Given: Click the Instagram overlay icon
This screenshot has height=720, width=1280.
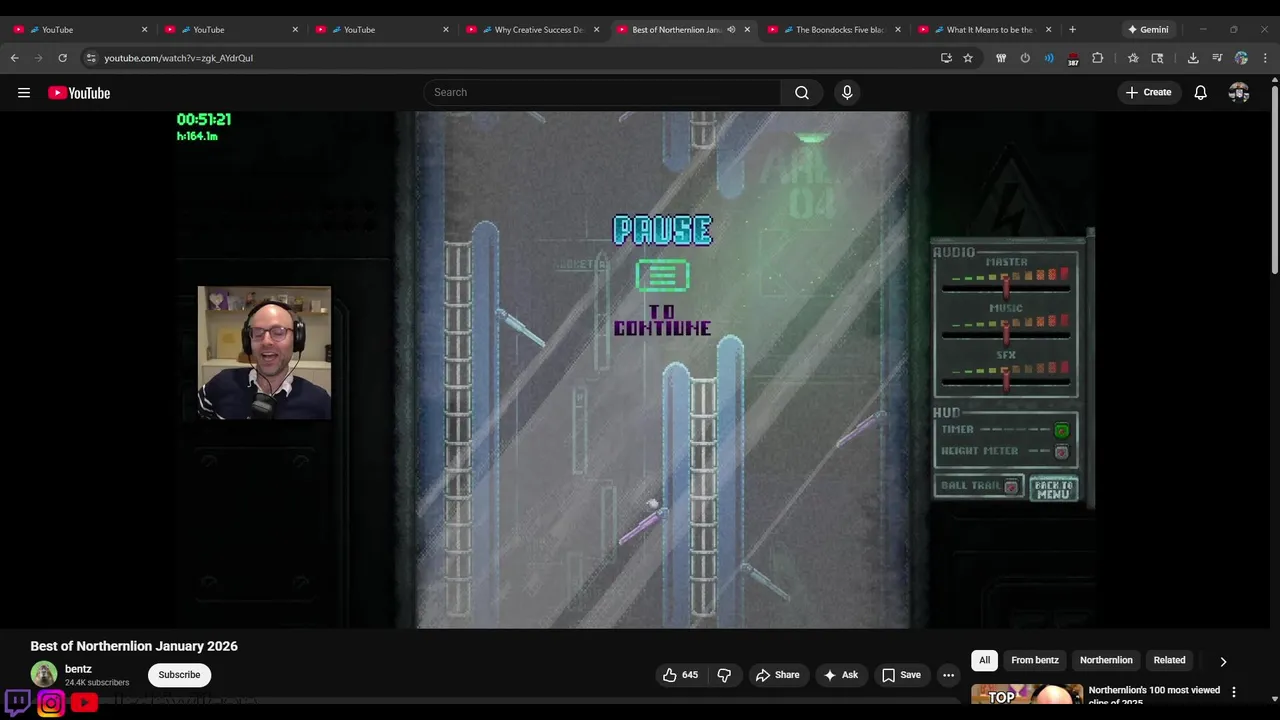Looking at the screenshot, I should tap(51, 703).
